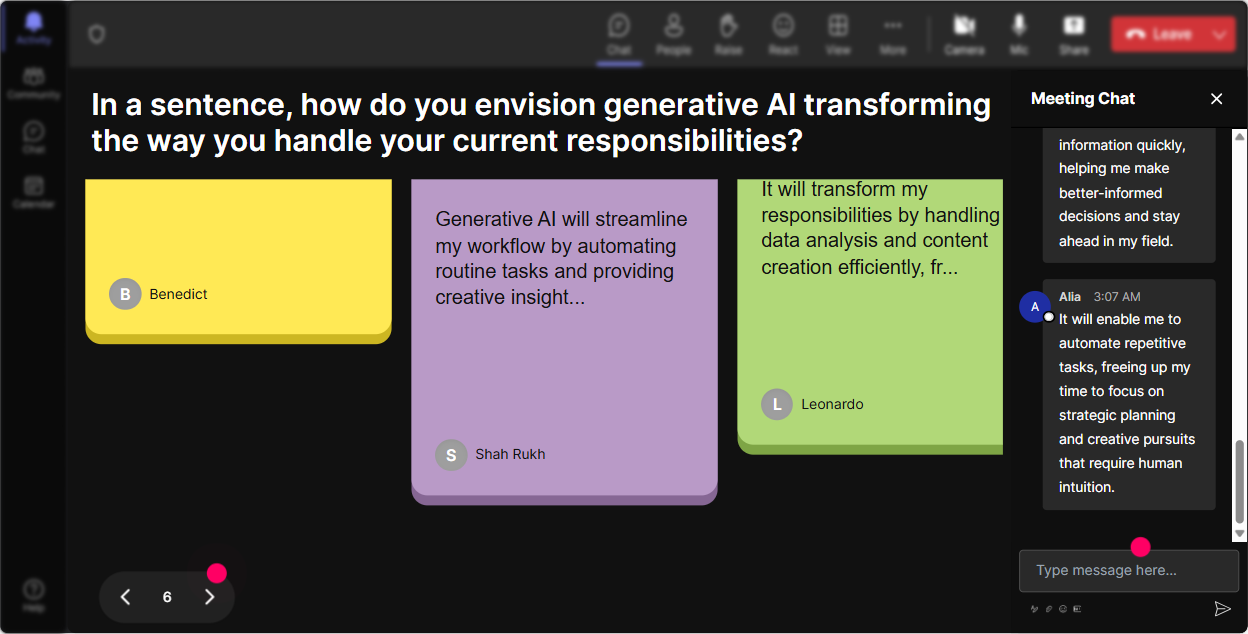This screenshot has height=634, width=1248.
Task: Open the Community section in the sidebar
Action: coord(34,83)
